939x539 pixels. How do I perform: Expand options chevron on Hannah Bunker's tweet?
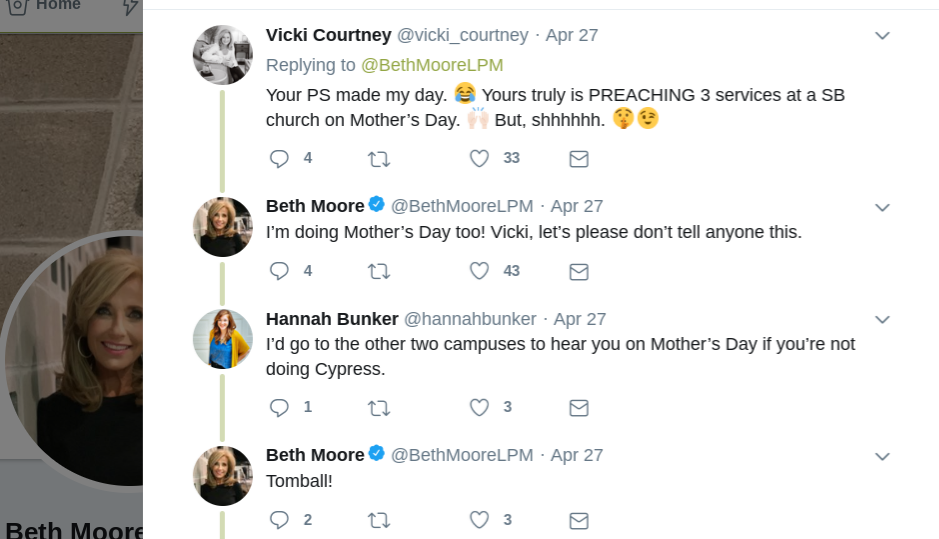pyautogui.click(x=882, y=320)
